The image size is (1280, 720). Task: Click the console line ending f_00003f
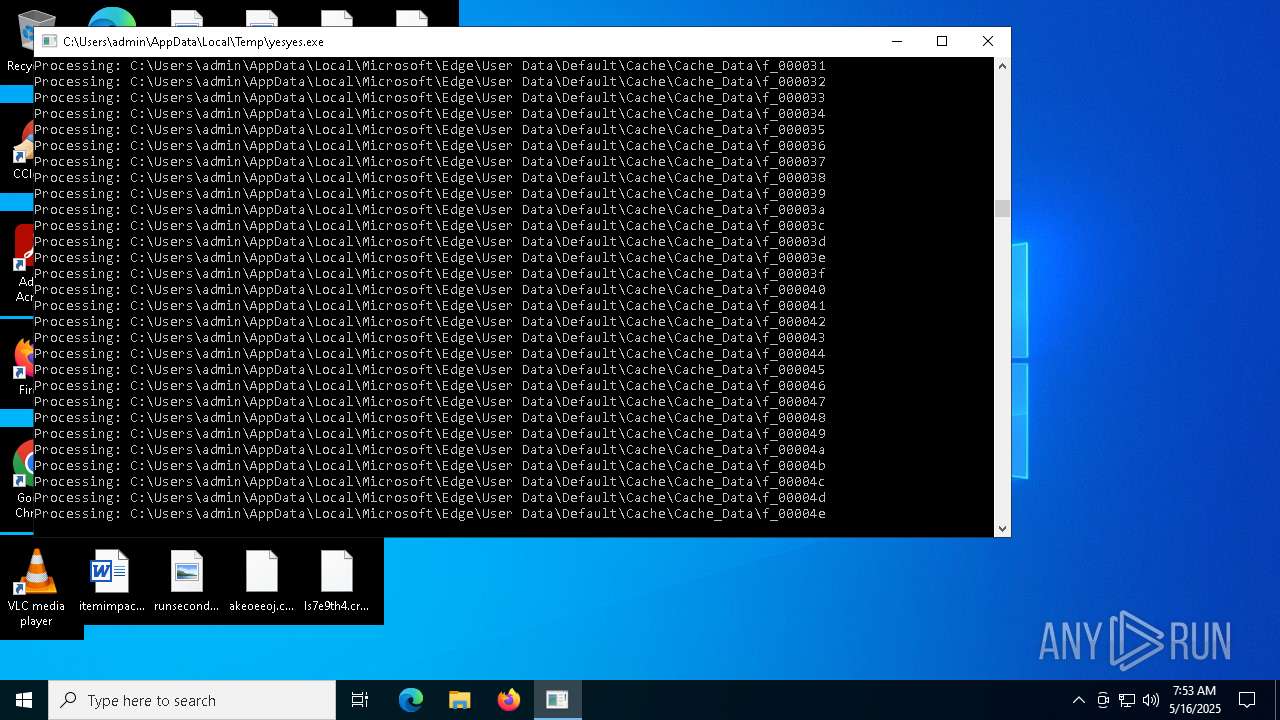(x=430, y=274)
